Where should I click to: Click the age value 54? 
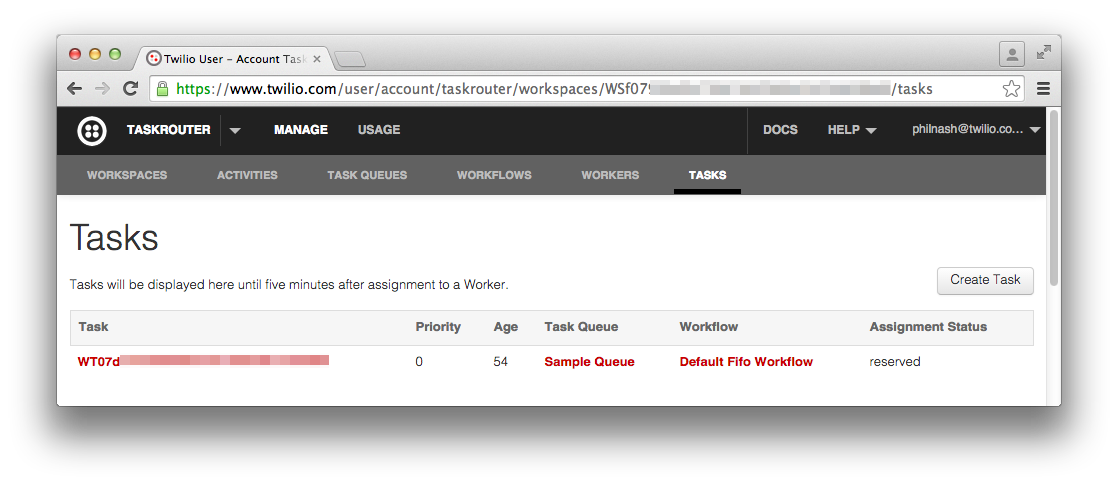501,362
